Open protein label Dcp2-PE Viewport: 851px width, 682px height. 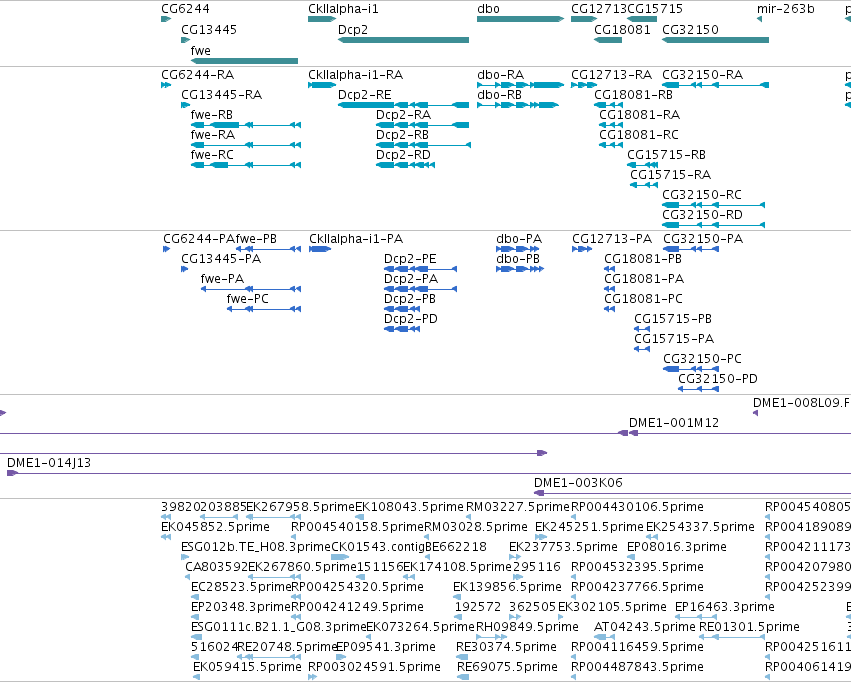click(410, 259)
